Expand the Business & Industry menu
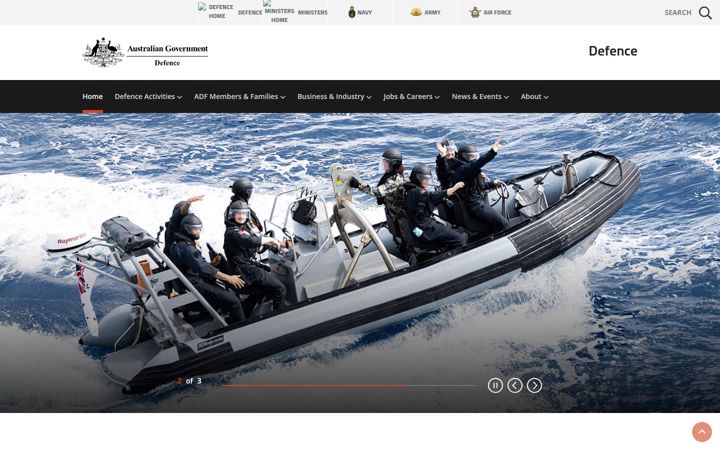The width and height of the screenshot is (720, 450). click(x=334, y=96)
